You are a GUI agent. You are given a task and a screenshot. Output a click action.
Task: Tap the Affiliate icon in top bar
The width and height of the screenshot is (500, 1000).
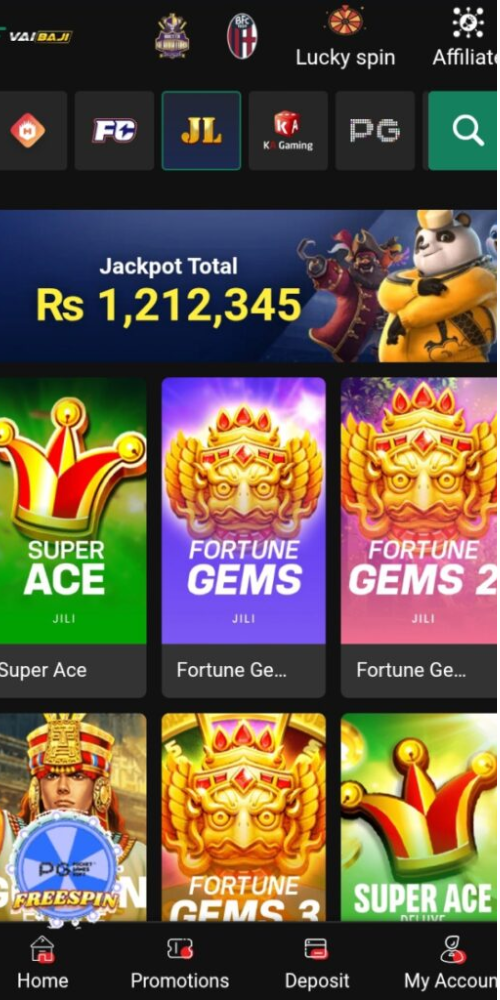pyautogui.click(x=467, y=23)
